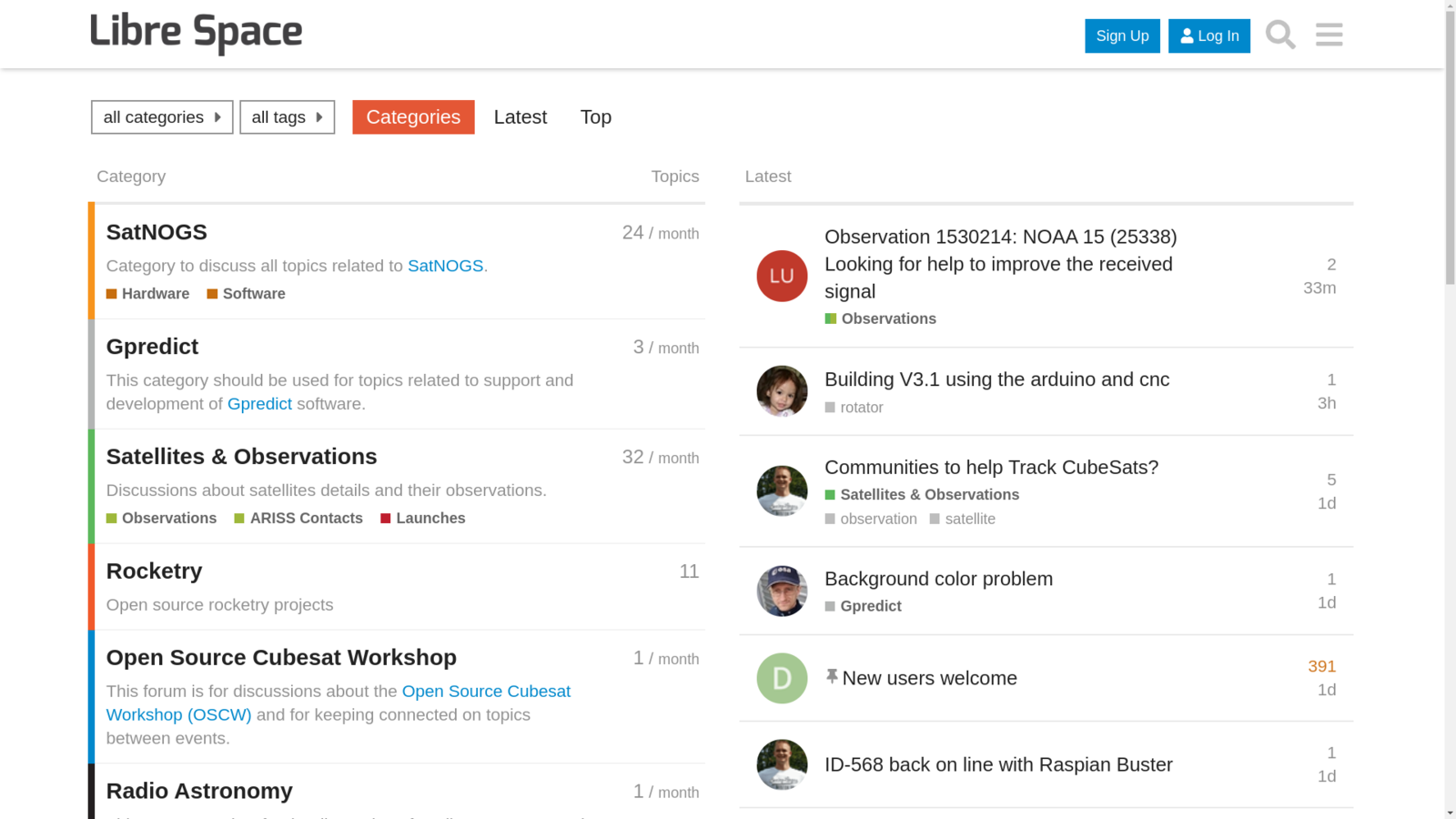Select the Categories tab
The width and height of the screenshot is (1456, 819).
tap(413, 117)
